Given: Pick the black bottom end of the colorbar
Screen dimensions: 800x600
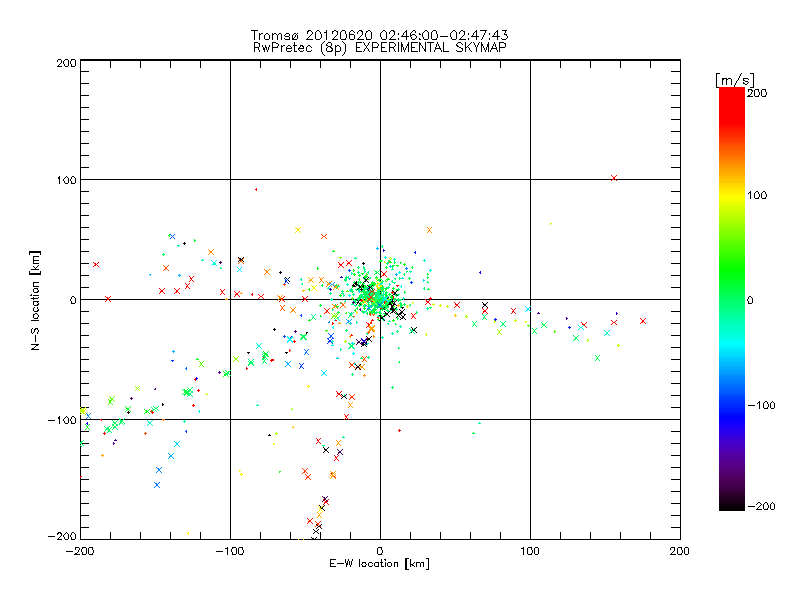Looking at the screenshot, I should pyautogui.click(x=732, y=503).
